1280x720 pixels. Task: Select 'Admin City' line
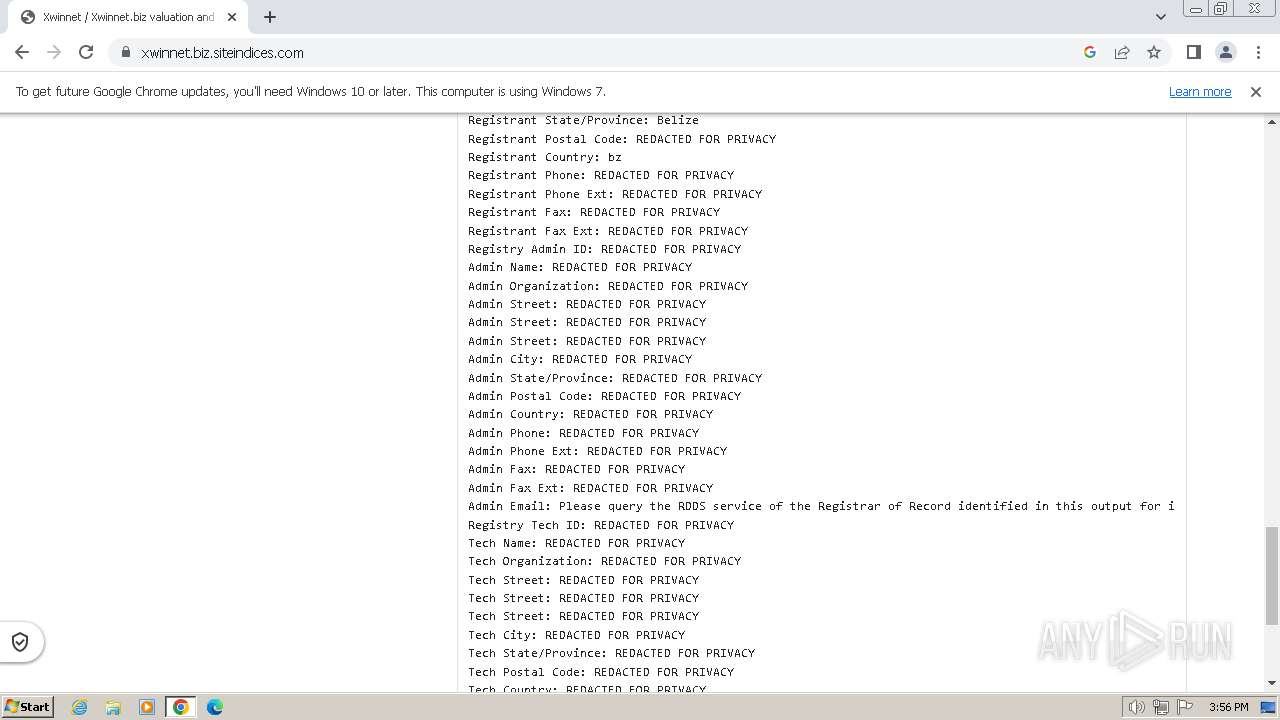click(x=580, y=359)
